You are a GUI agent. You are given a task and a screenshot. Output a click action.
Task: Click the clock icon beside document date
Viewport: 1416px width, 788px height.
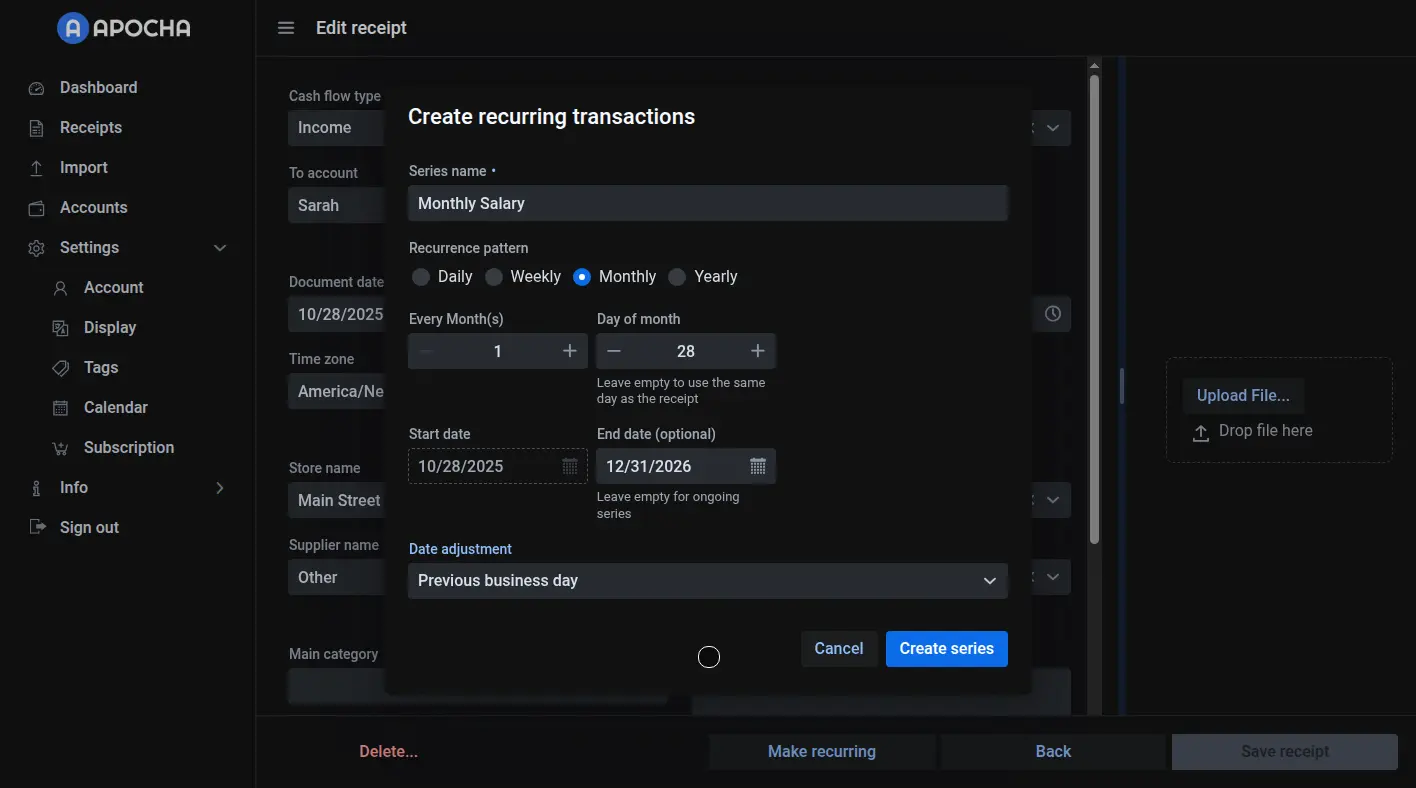tap(1053, 314)
